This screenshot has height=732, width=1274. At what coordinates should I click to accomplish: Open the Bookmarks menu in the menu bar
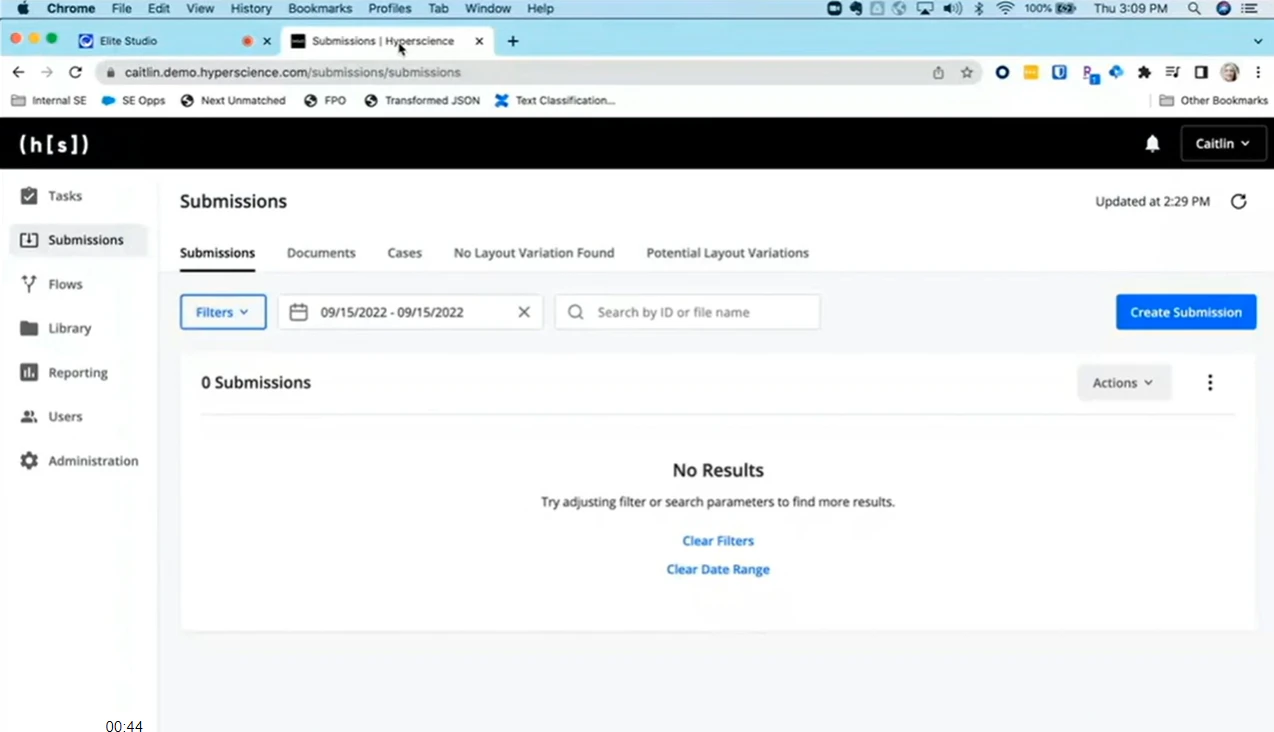[319, 8]
